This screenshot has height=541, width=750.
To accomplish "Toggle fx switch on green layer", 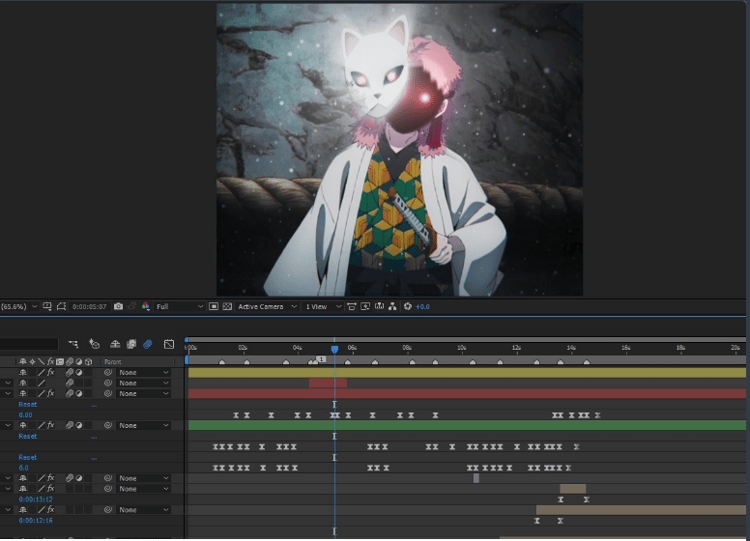I will (51, 425).
